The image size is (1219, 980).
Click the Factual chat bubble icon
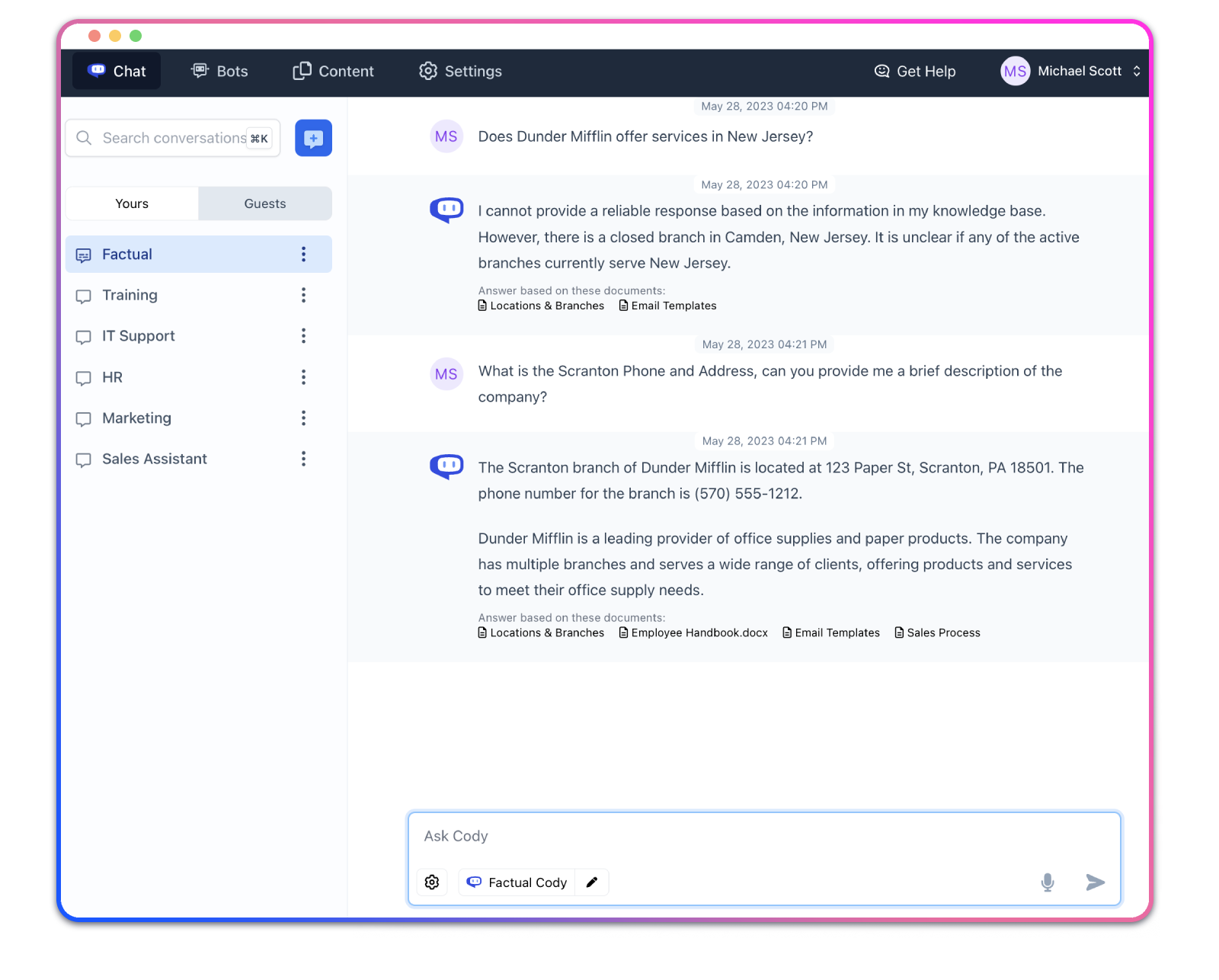click(x=84, y=255)
